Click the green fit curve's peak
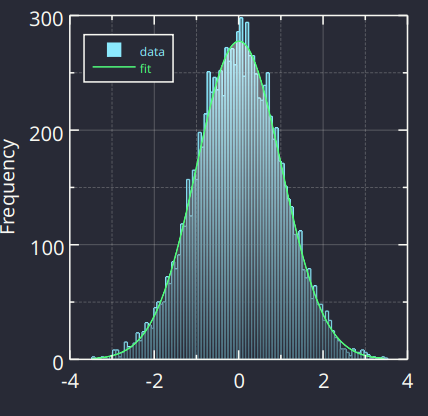Image resolution: width=428 pixels, height=416 pixels. pyautogui.click(x=239, y=42)
